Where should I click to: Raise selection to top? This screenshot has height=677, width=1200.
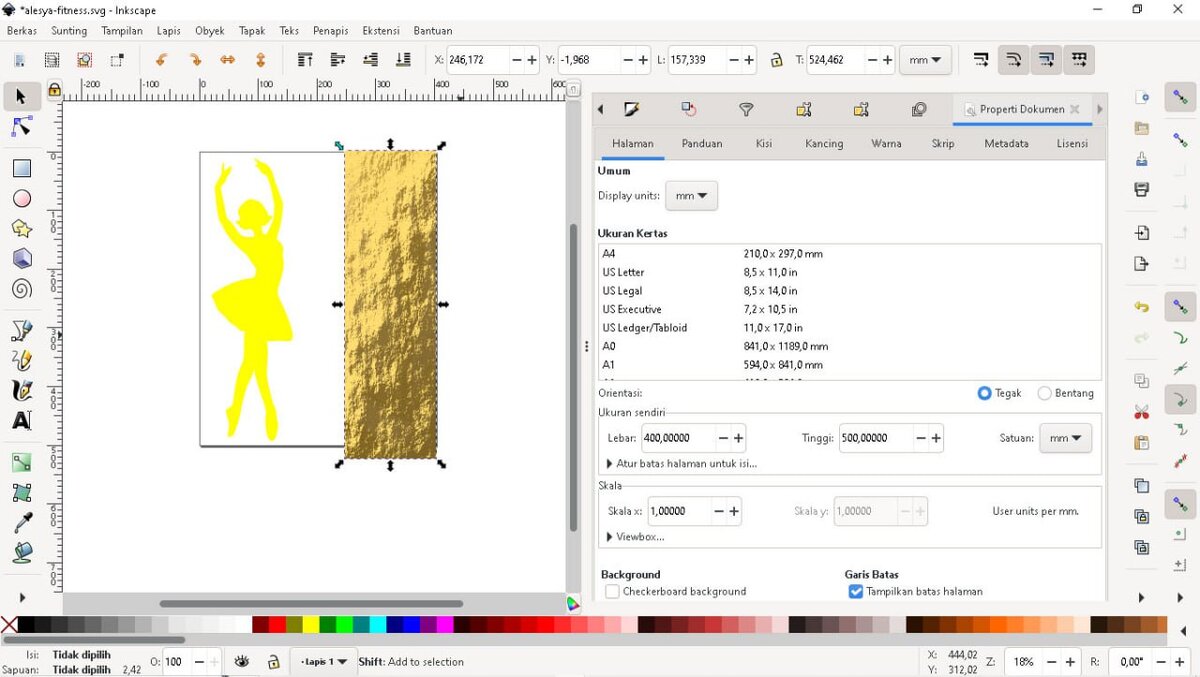pos(305,60)
